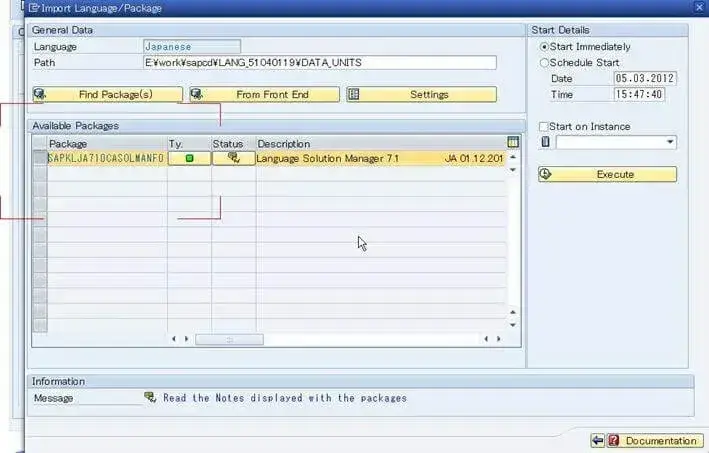Click the server icon left of instance dropdown

545,142
